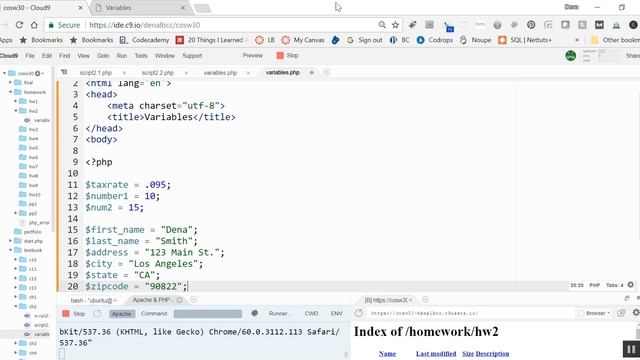This screenshot has width=640, height=360.
Task: Open the Runner selector
Action: (280, 313)
